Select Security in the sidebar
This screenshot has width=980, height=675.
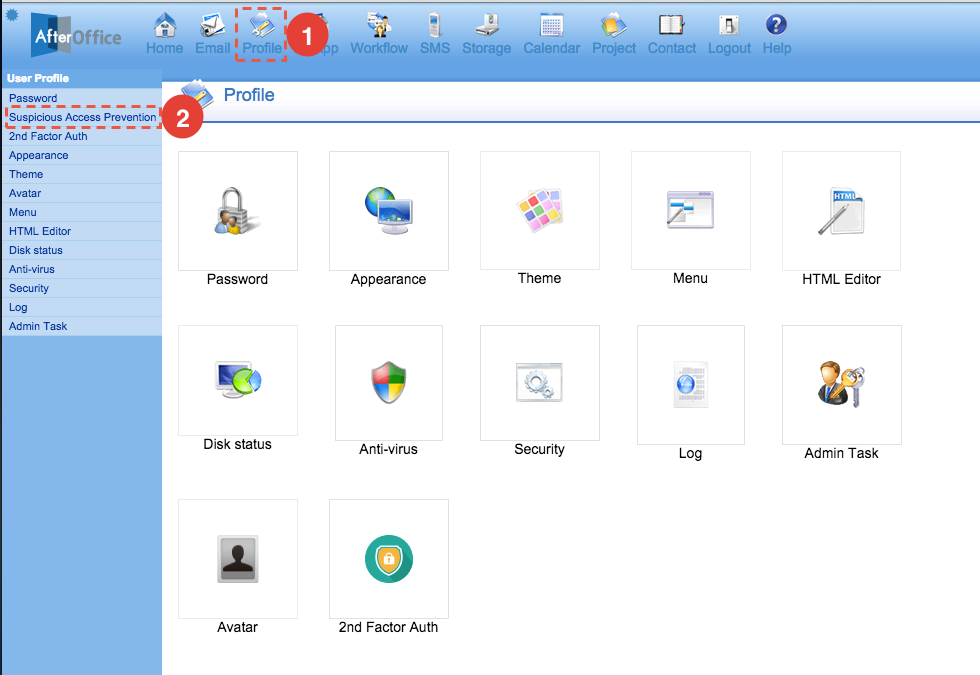(x=82, y=288)
